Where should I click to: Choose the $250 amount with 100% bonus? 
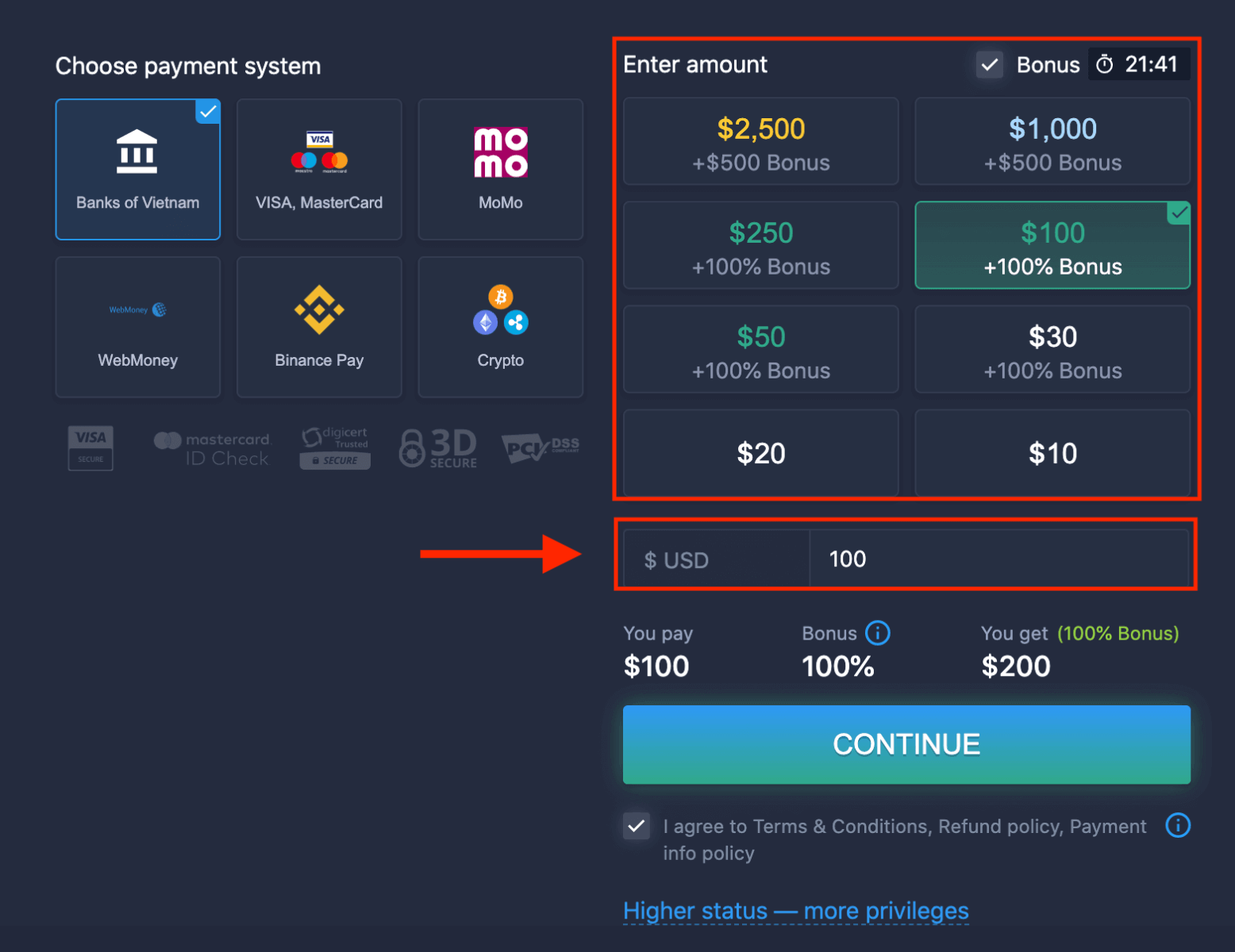coord(760,245)
